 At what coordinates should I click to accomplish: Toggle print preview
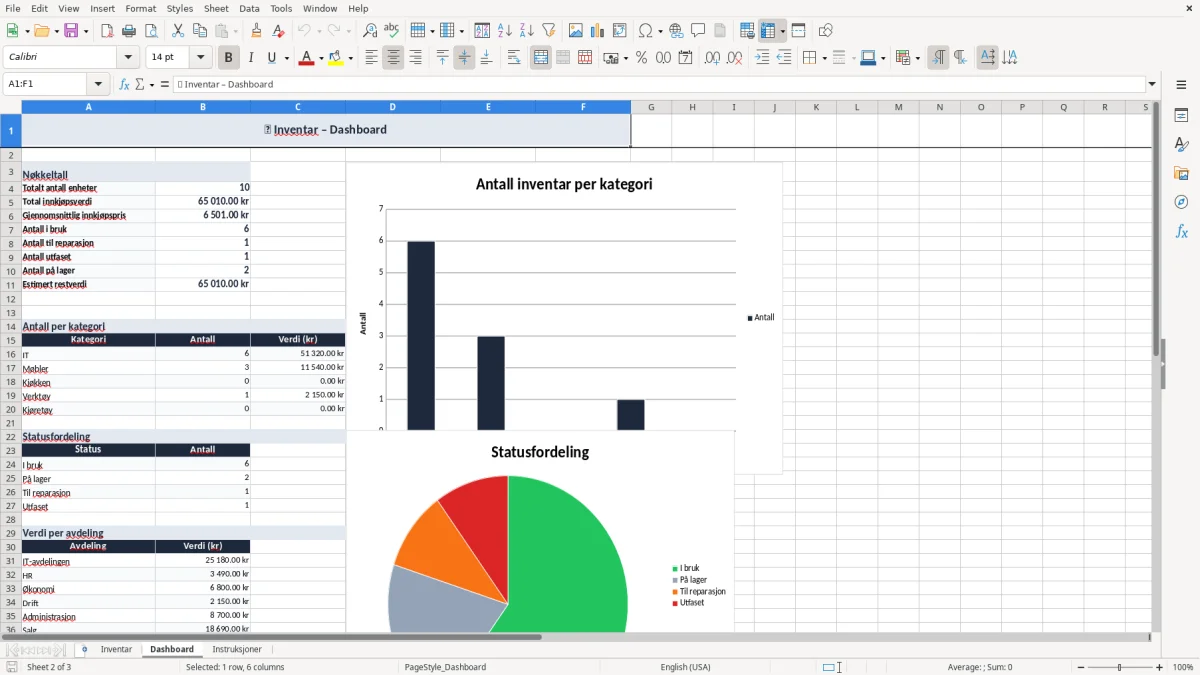[x=151, y=31]
